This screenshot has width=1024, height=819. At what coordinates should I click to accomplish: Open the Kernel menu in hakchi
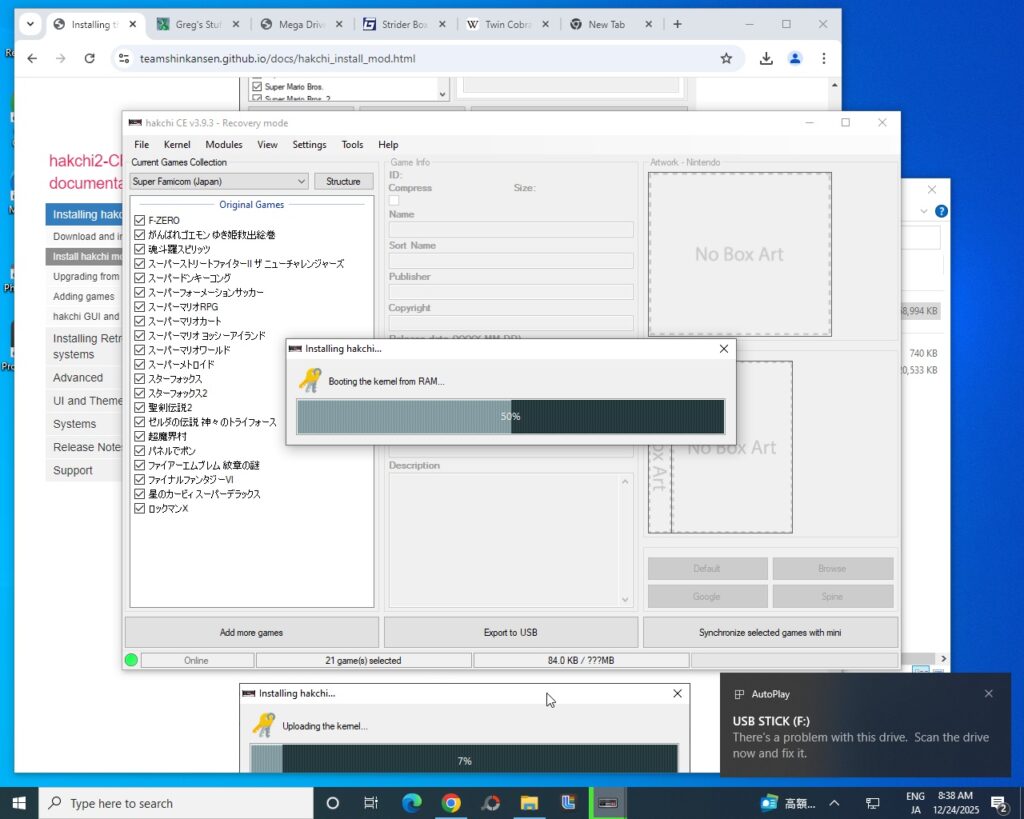pyautogui.click(x=177, y=145)
